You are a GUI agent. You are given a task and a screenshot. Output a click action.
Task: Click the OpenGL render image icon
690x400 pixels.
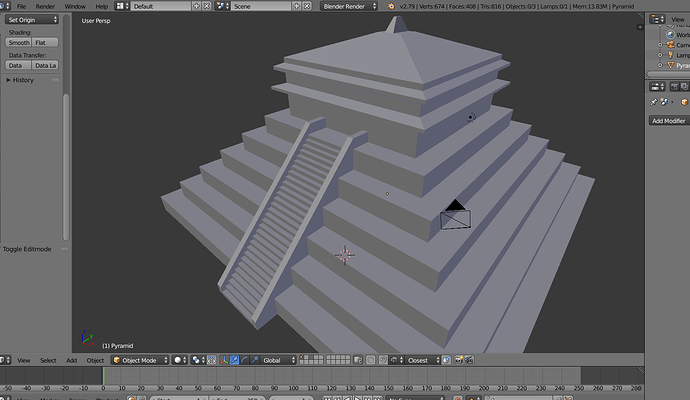click(x=459, y=360)
